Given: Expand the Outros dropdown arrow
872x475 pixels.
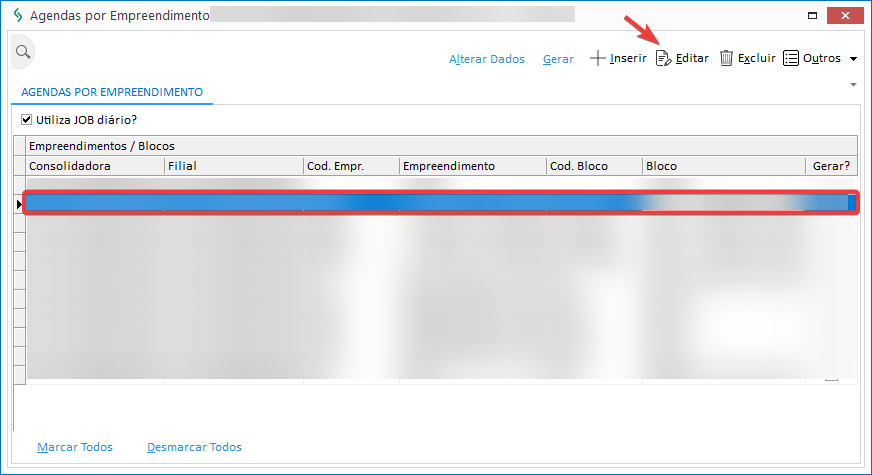Looking at the screenshot, I should (853, 59).
